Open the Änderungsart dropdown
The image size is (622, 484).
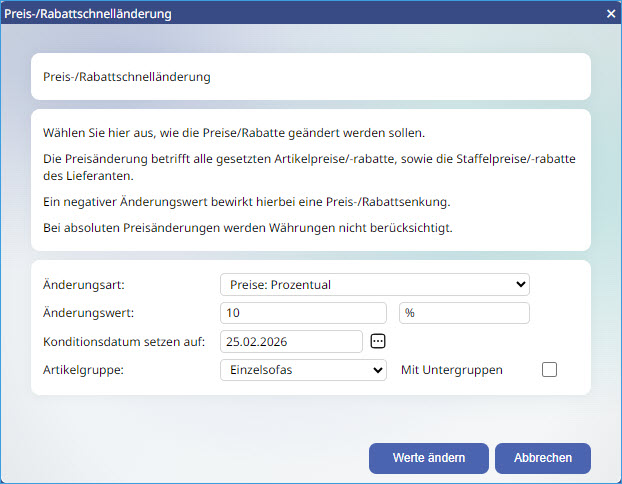click(375, 284)
